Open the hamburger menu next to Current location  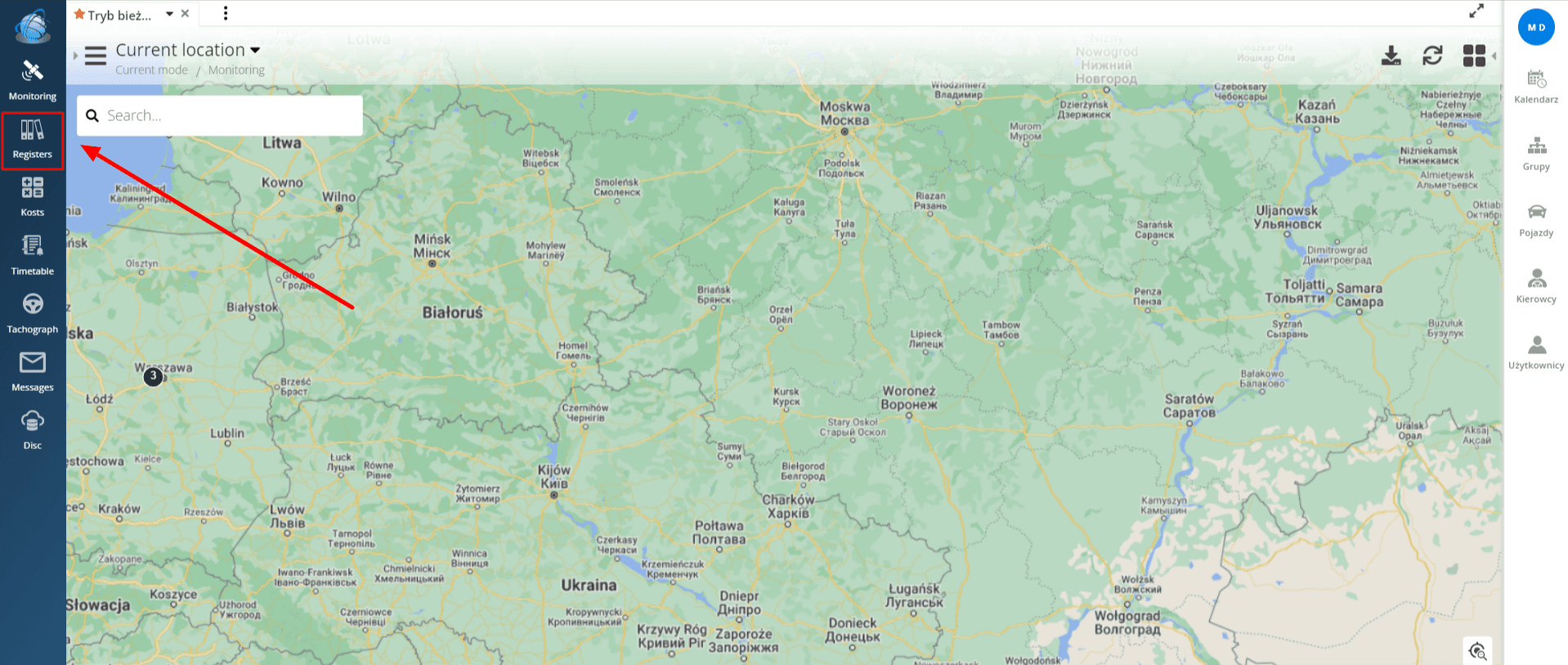tap(96, 56)
